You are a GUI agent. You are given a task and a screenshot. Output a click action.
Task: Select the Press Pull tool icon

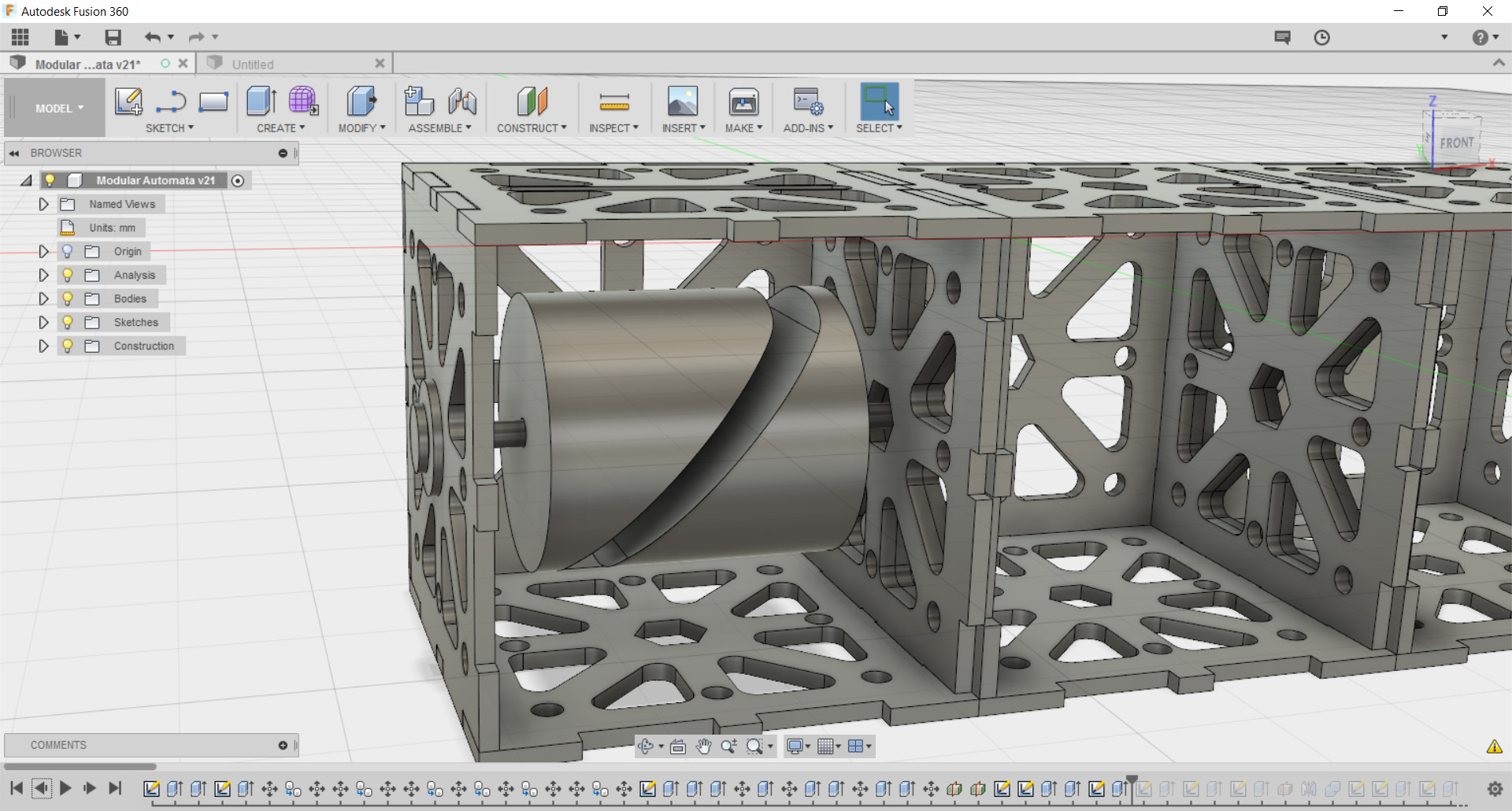tap(361, 102)
